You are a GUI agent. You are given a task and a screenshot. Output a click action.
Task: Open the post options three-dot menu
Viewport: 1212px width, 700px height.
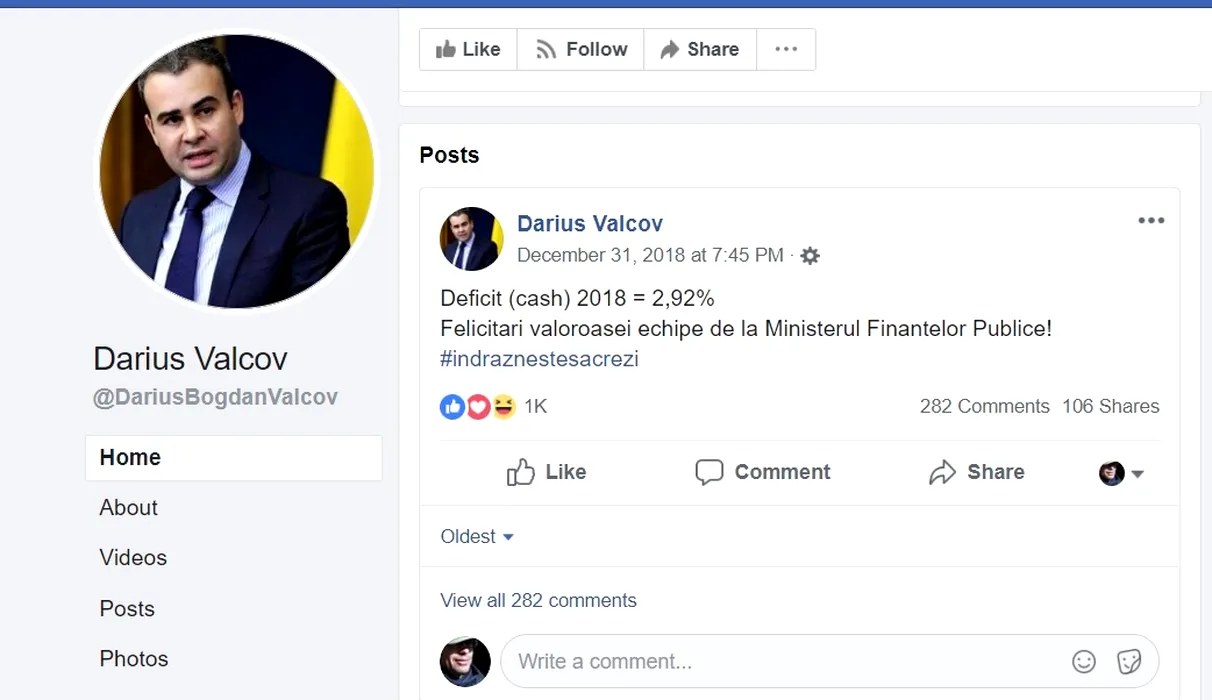pyautogui.click(x=1151, y=221)
